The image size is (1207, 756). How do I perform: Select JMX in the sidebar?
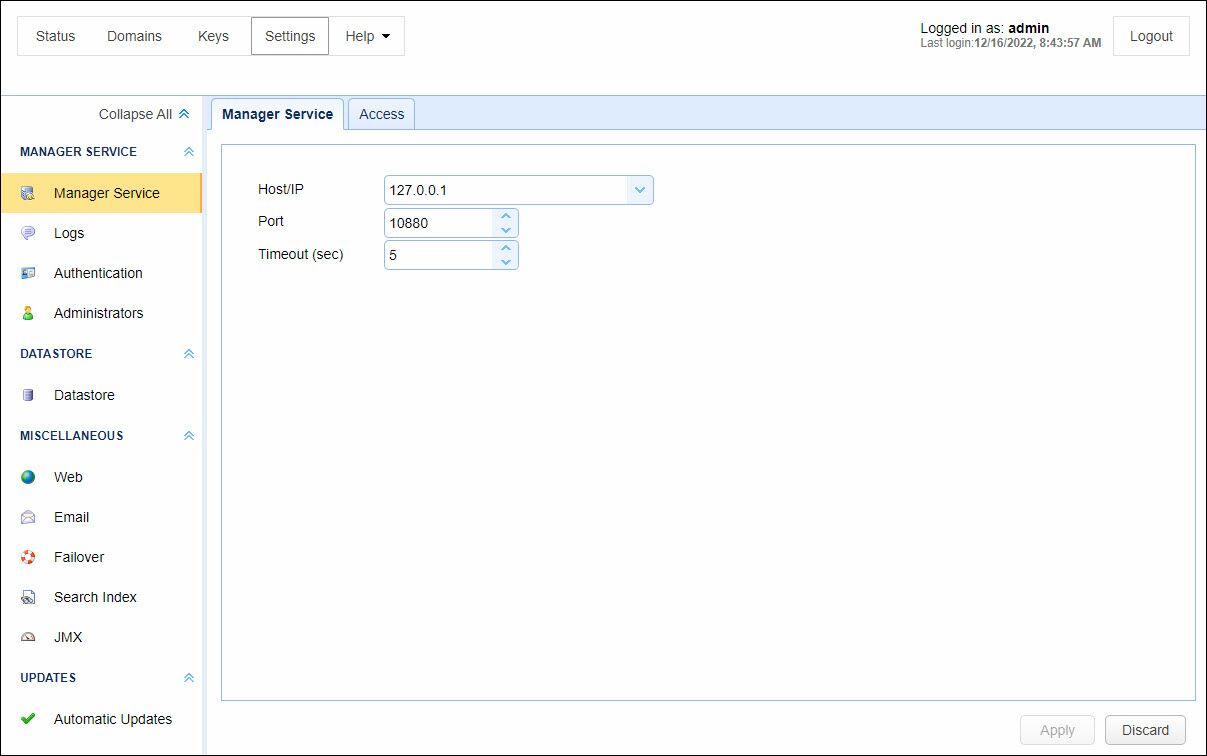coord(101,637)
